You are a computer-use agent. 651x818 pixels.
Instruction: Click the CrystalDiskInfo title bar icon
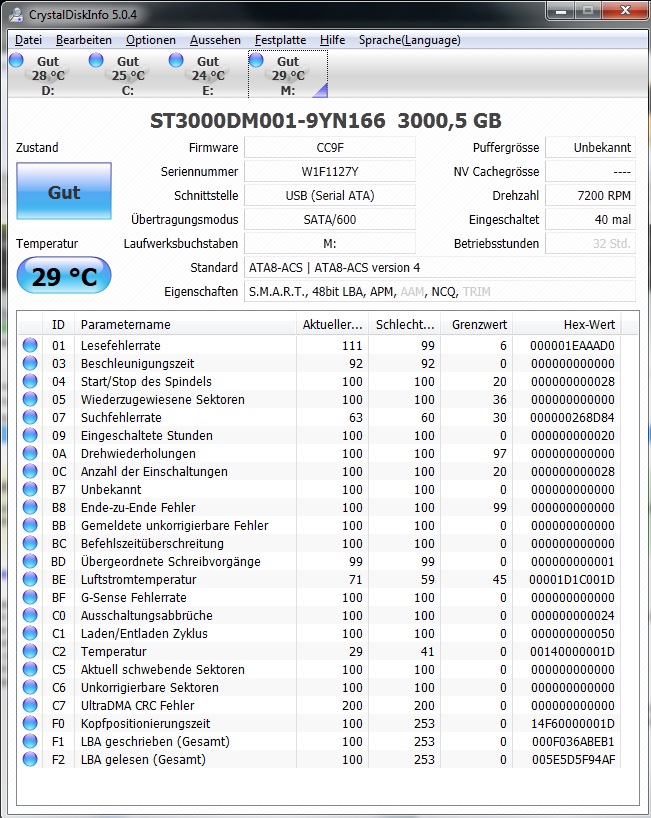click(x=17, y=14)
